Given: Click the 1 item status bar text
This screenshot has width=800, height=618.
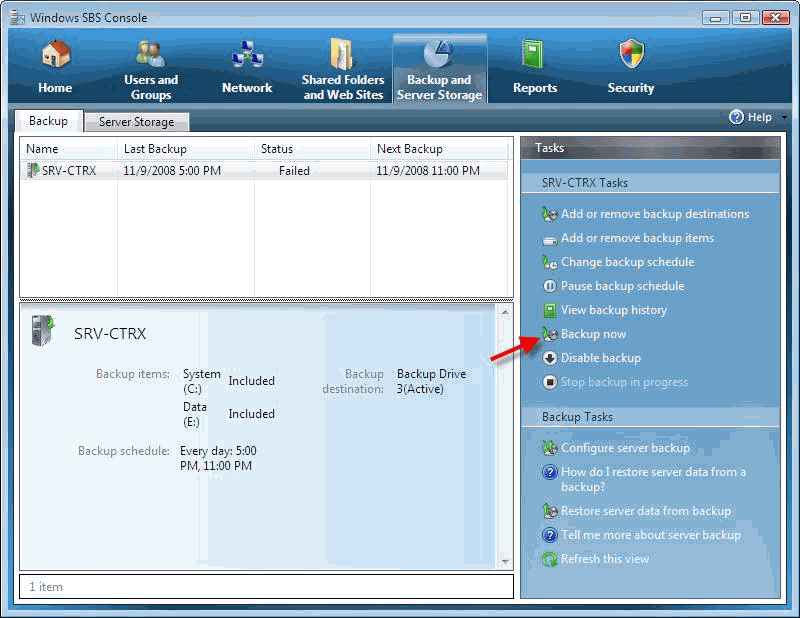Looking at the screenshot, I should (x=46, y=587).
